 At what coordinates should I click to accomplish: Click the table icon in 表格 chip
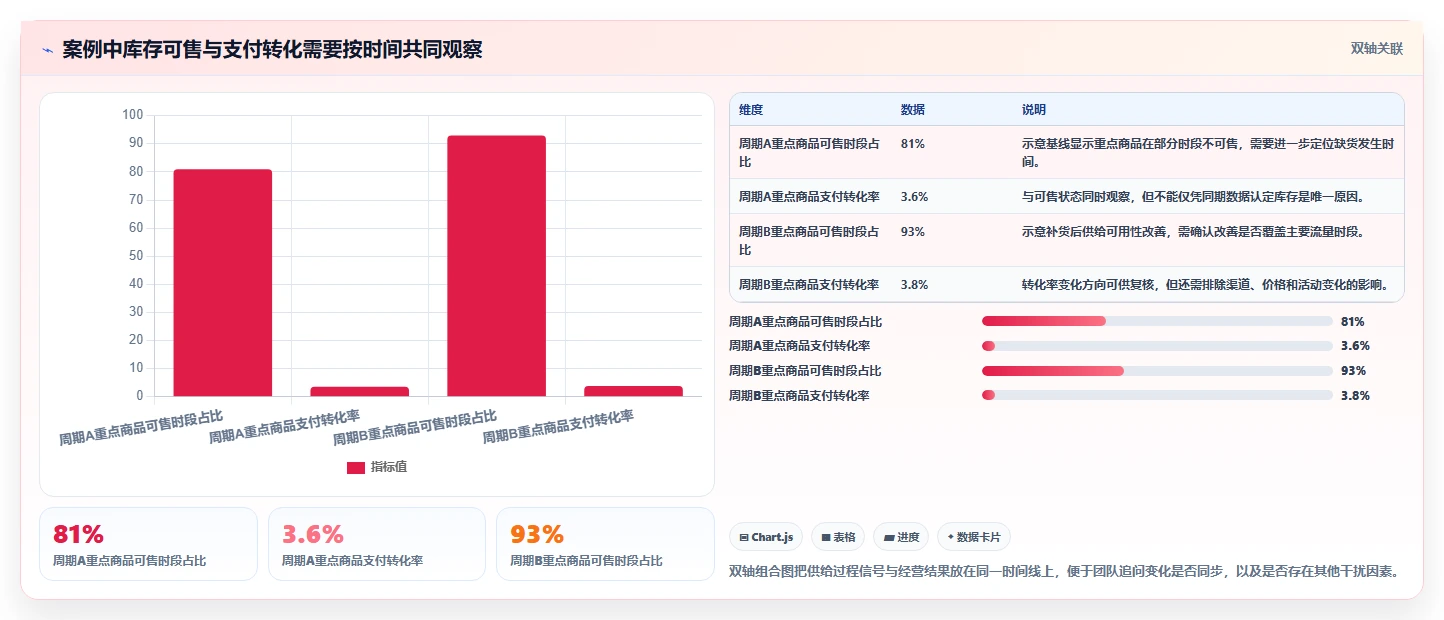coord(826,537)
